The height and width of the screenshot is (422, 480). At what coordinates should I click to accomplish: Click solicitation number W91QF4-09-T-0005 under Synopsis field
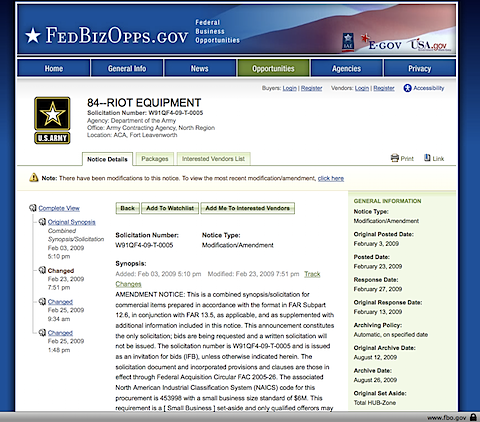tap(144, 245)
